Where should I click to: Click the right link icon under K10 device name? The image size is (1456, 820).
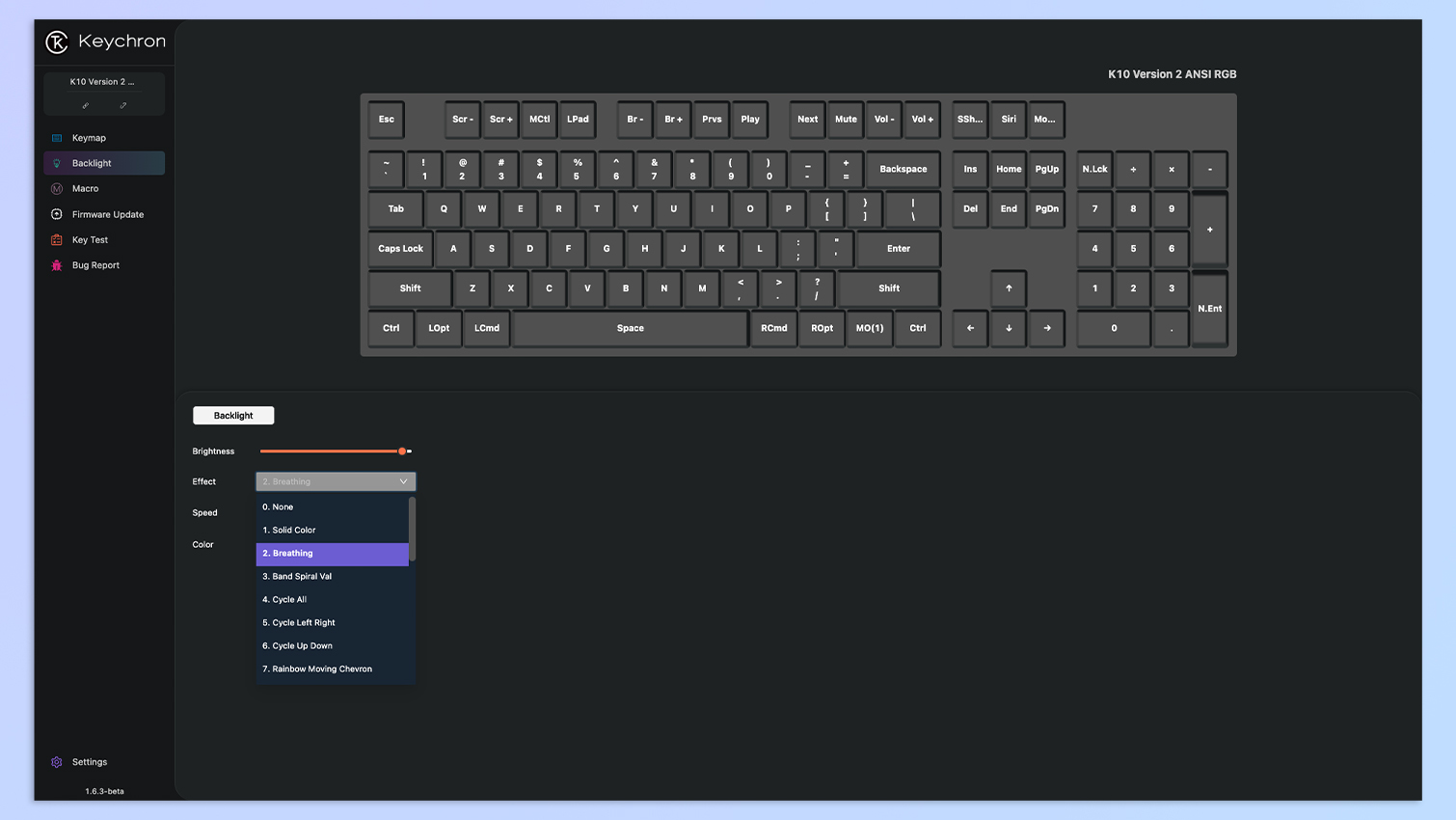tap(123, 105)
